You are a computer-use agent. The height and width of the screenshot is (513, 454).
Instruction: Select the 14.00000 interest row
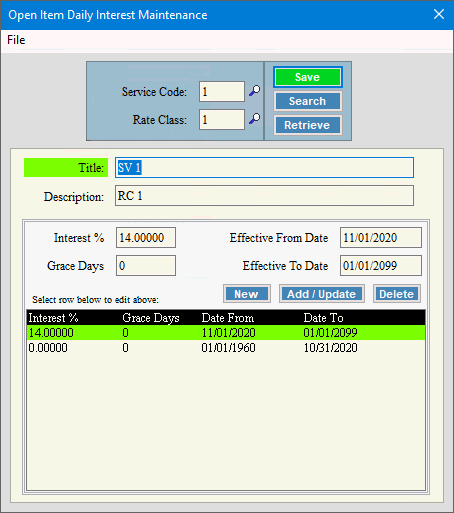tap(226, 333)
